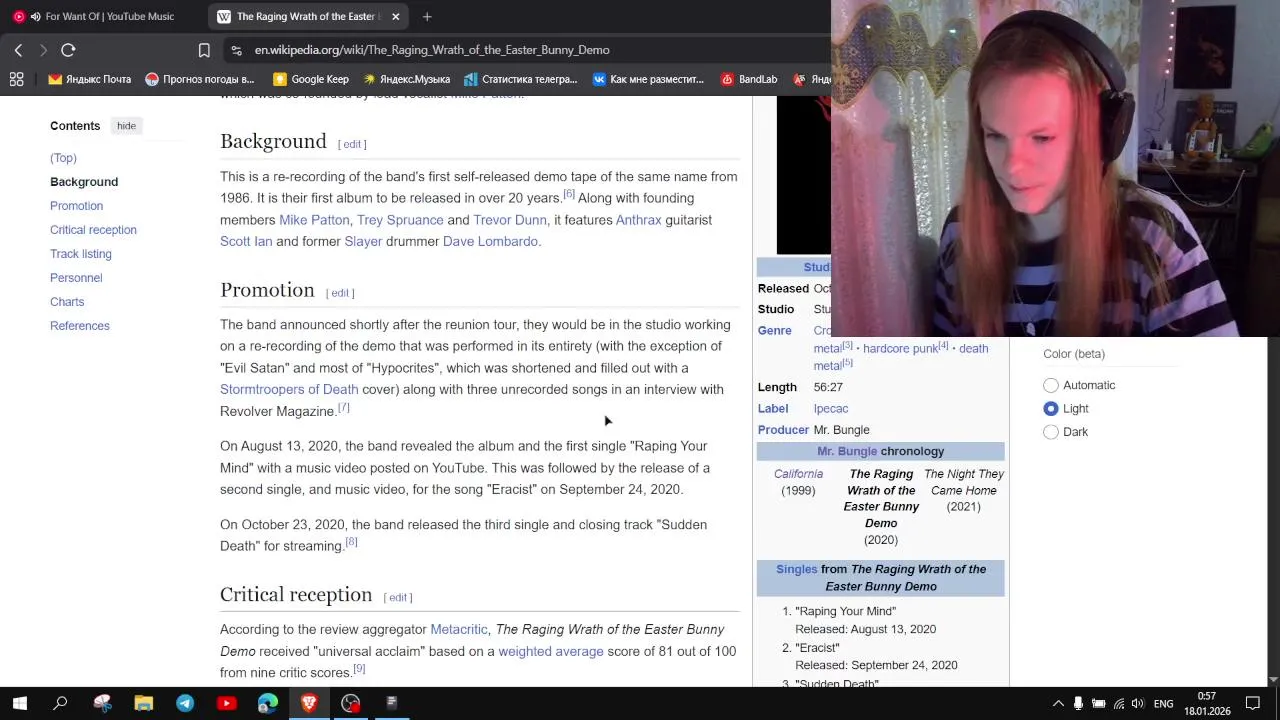Open California album link in chronology
This screenshot has height=720, width=1280.
798,474
